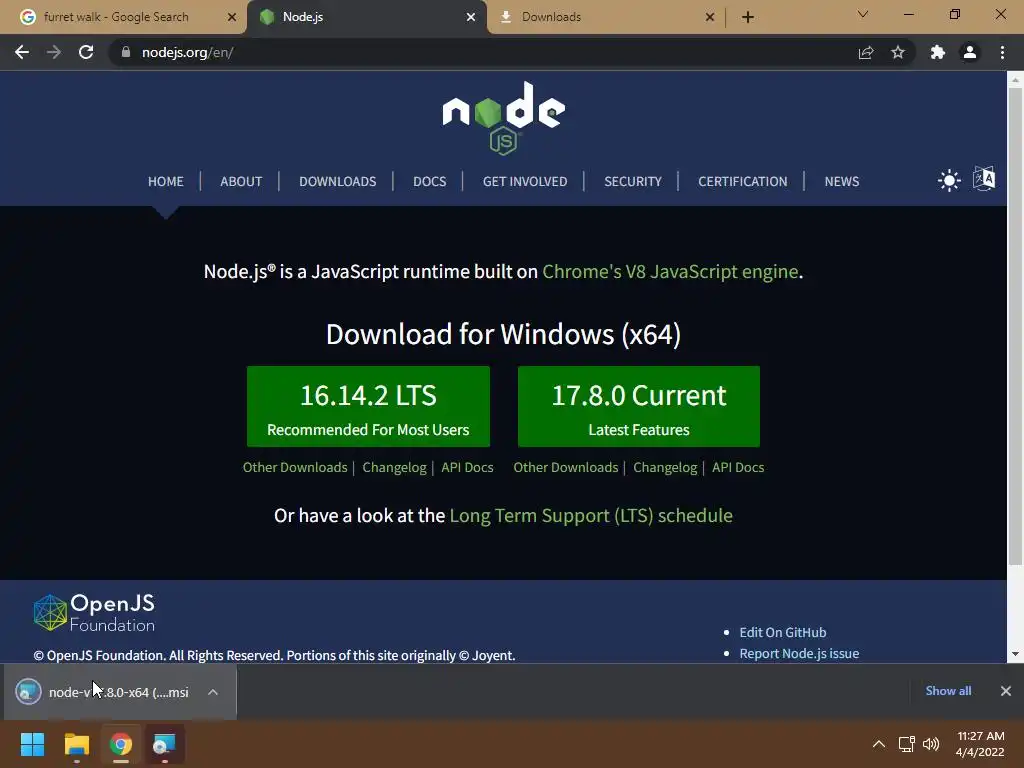Close the furret walk tab

[231, 17]
